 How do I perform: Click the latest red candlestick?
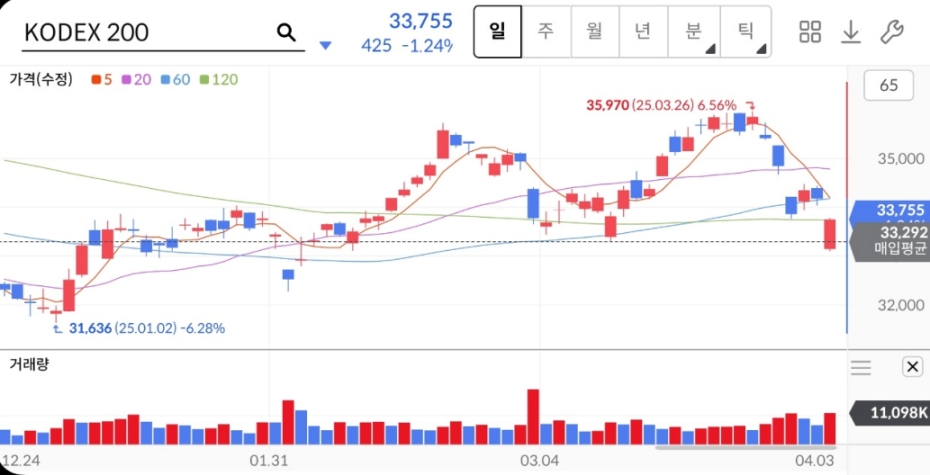[x=830, y=234]
